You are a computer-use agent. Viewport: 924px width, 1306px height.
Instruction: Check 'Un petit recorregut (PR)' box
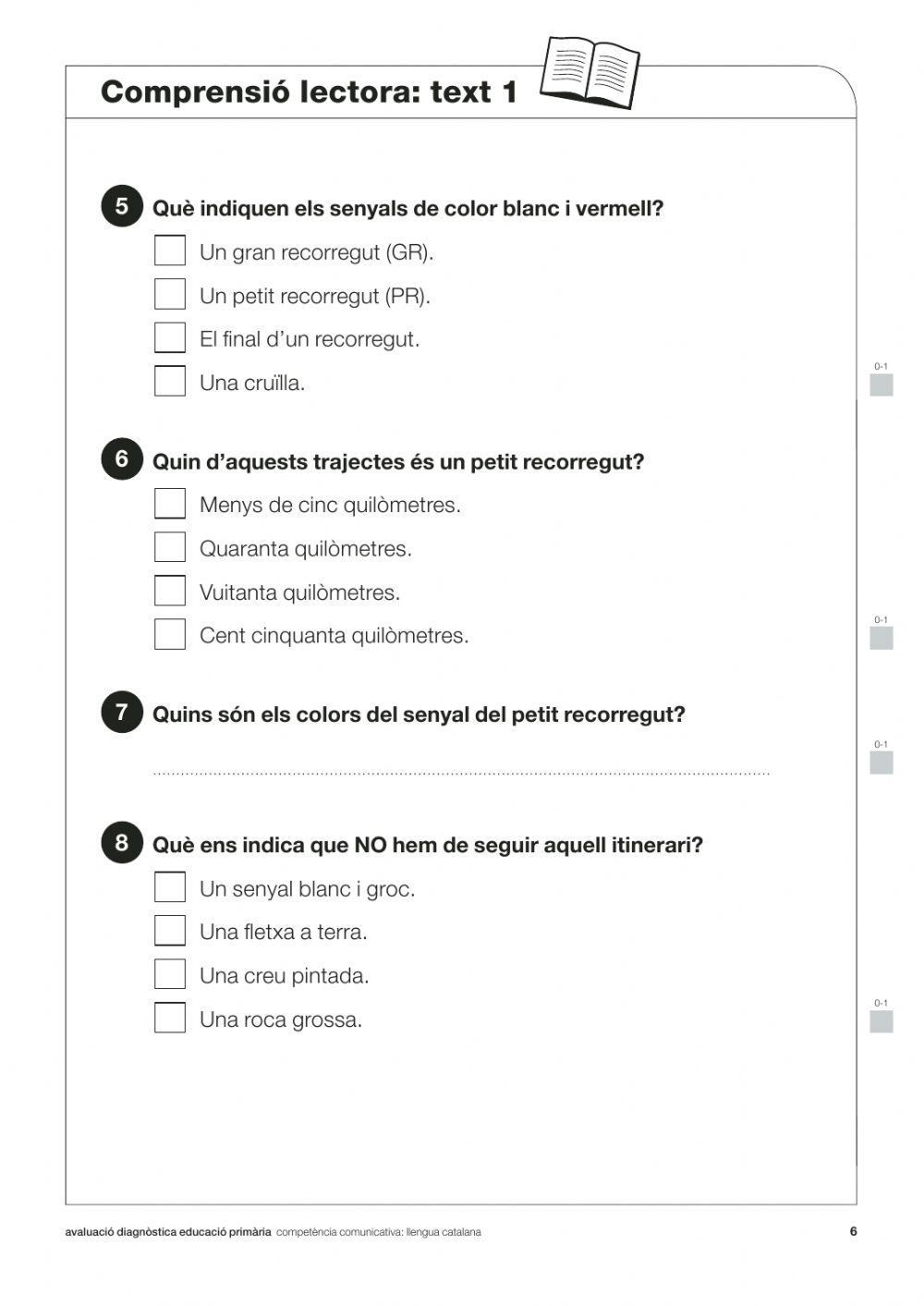(x=170, y=294)
